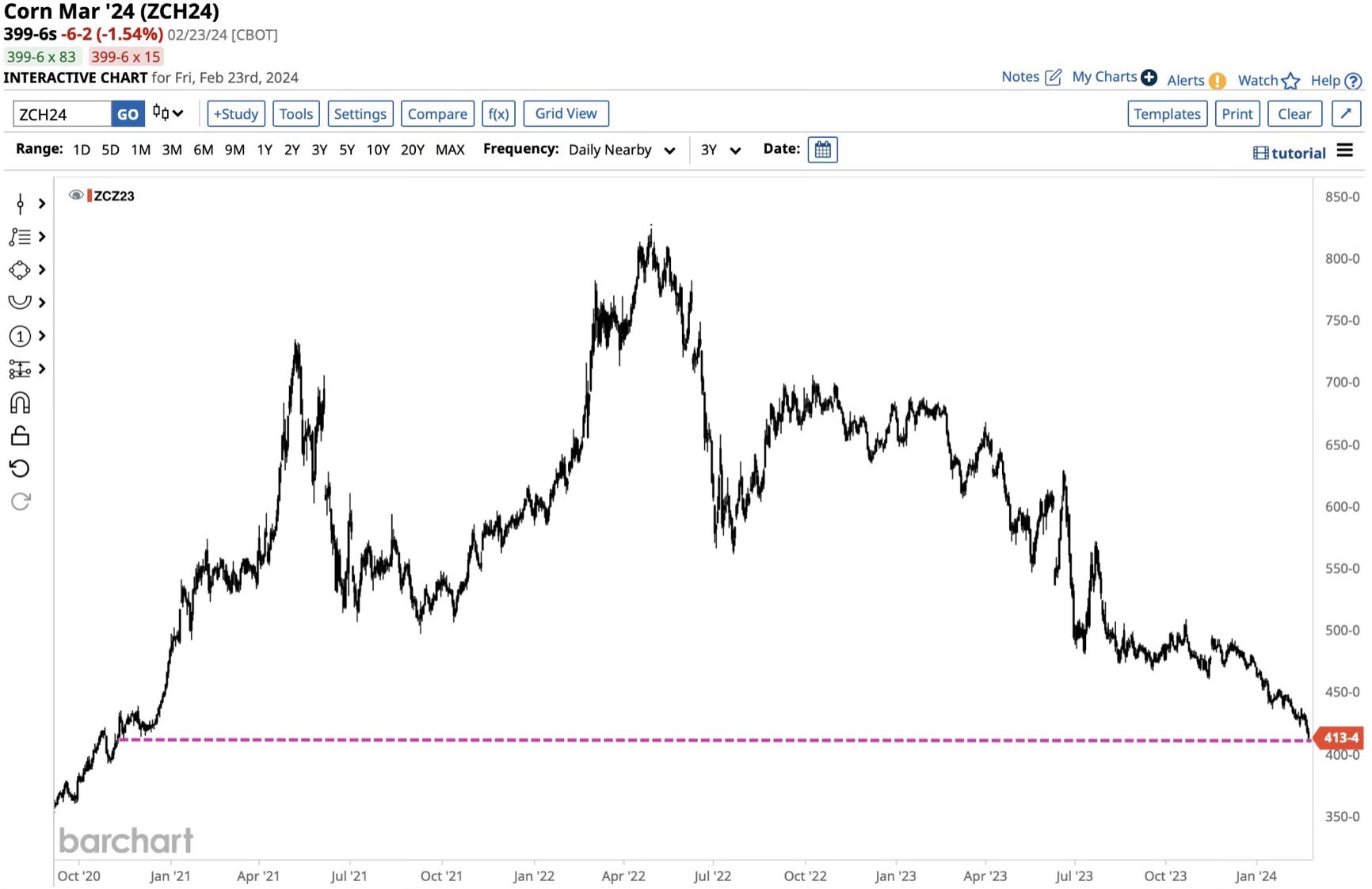This screenshot has width=1372, height=889.
Task: Select the 2Y range
Action: (292, 150)
